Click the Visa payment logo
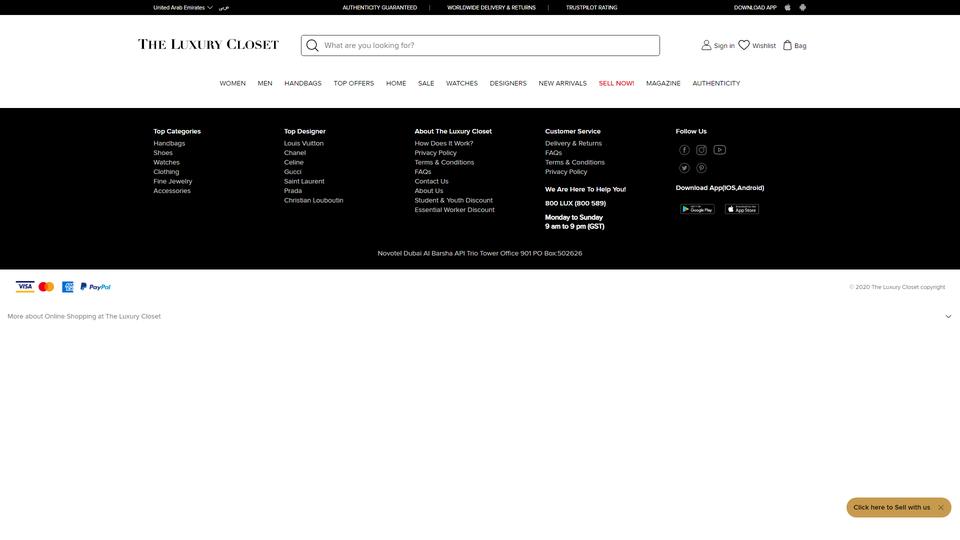Screen dimensions: 960x540 (x=25, y=287)
